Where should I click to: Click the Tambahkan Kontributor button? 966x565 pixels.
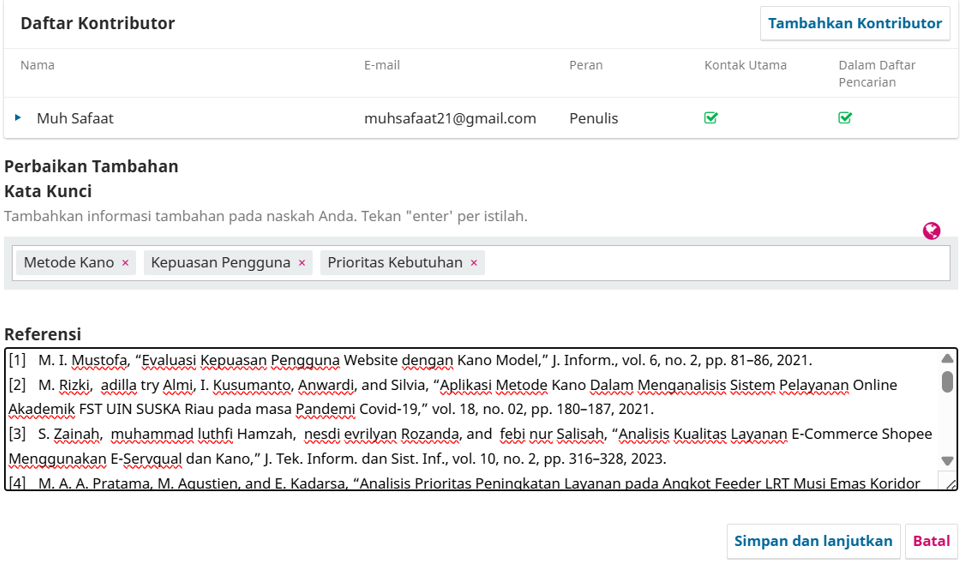(x=854, y=23)
